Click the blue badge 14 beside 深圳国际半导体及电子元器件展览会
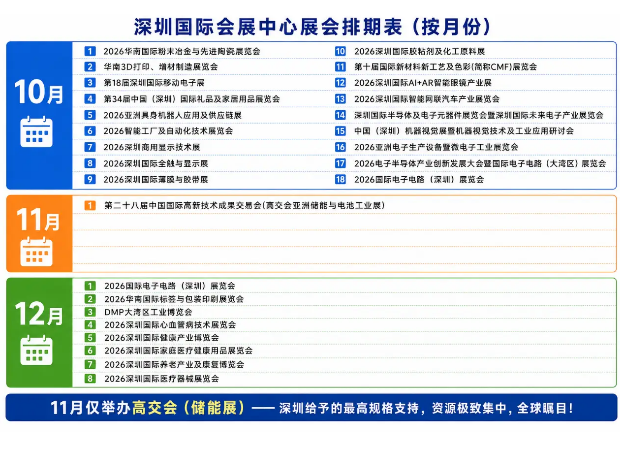The width and height of the screenshot is (620, 449). (x=340, y=115)
